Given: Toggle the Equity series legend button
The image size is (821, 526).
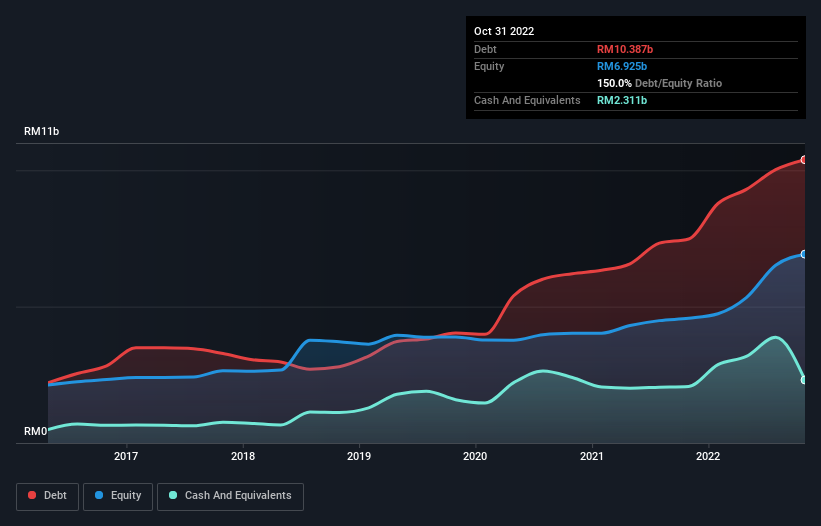Looking at the screenshot, I should [x=118, y=496].
